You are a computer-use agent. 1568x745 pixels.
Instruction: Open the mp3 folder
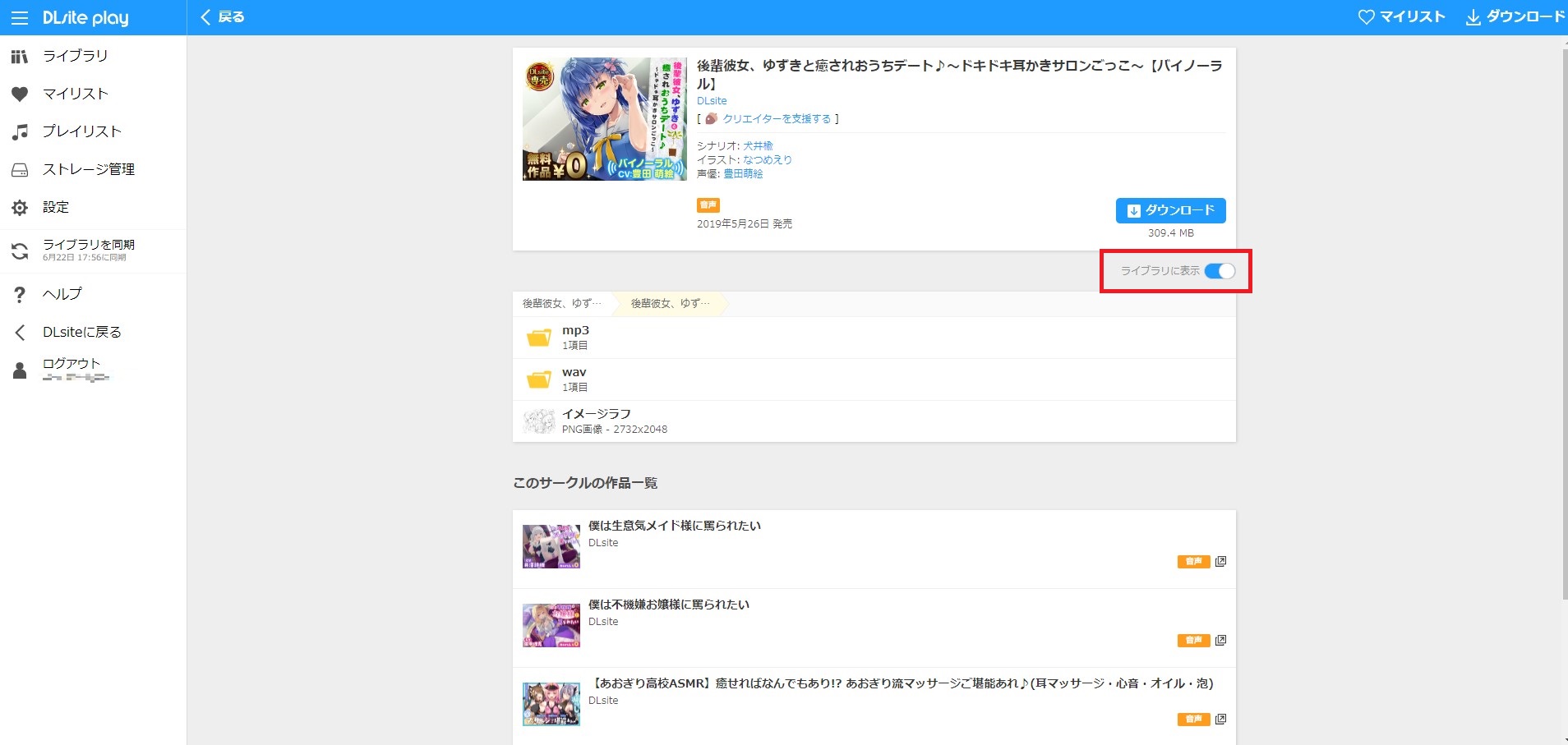tap(874, 338)
